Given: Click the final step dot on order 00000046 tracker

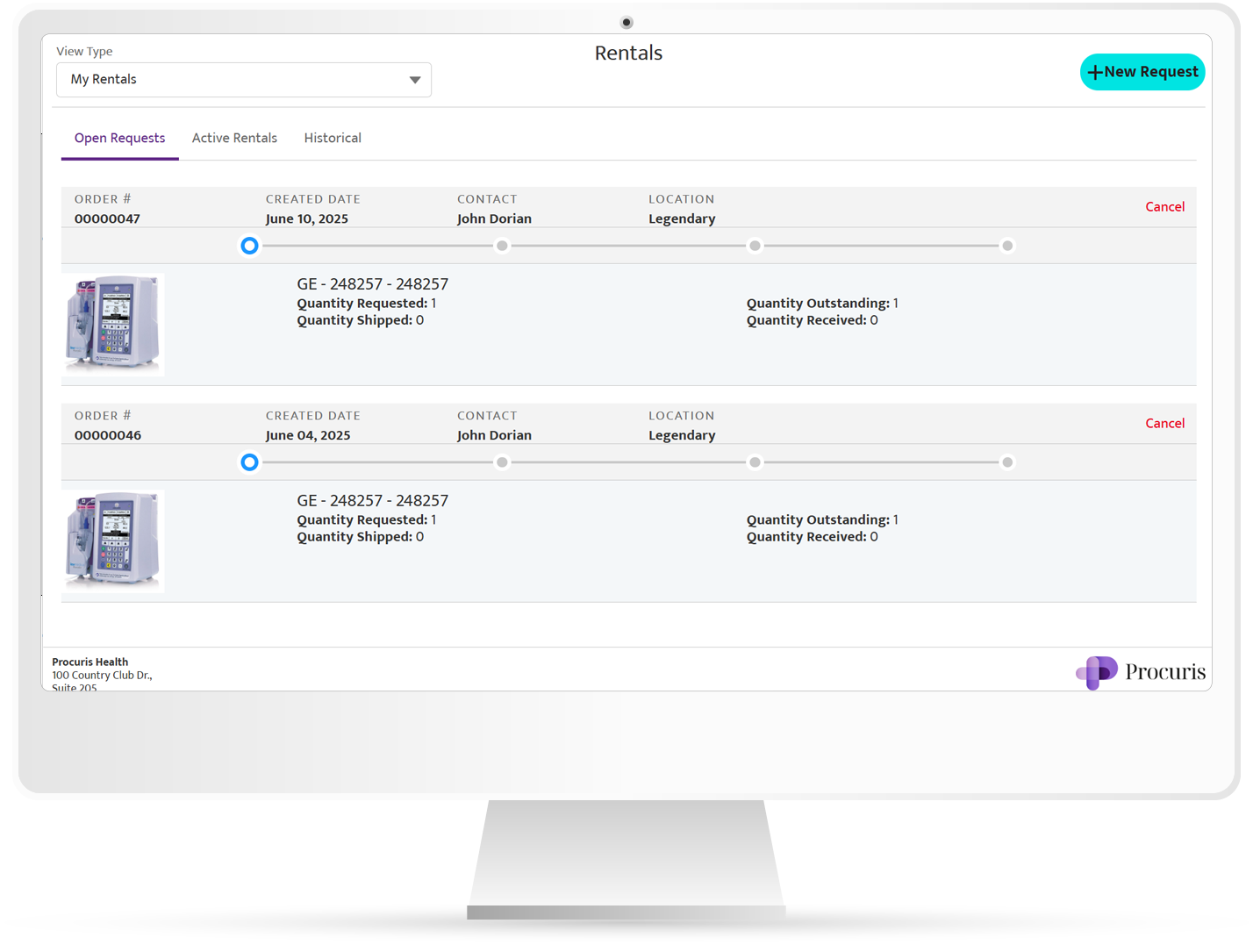Looking at the screenshot, I should 1007,462.
